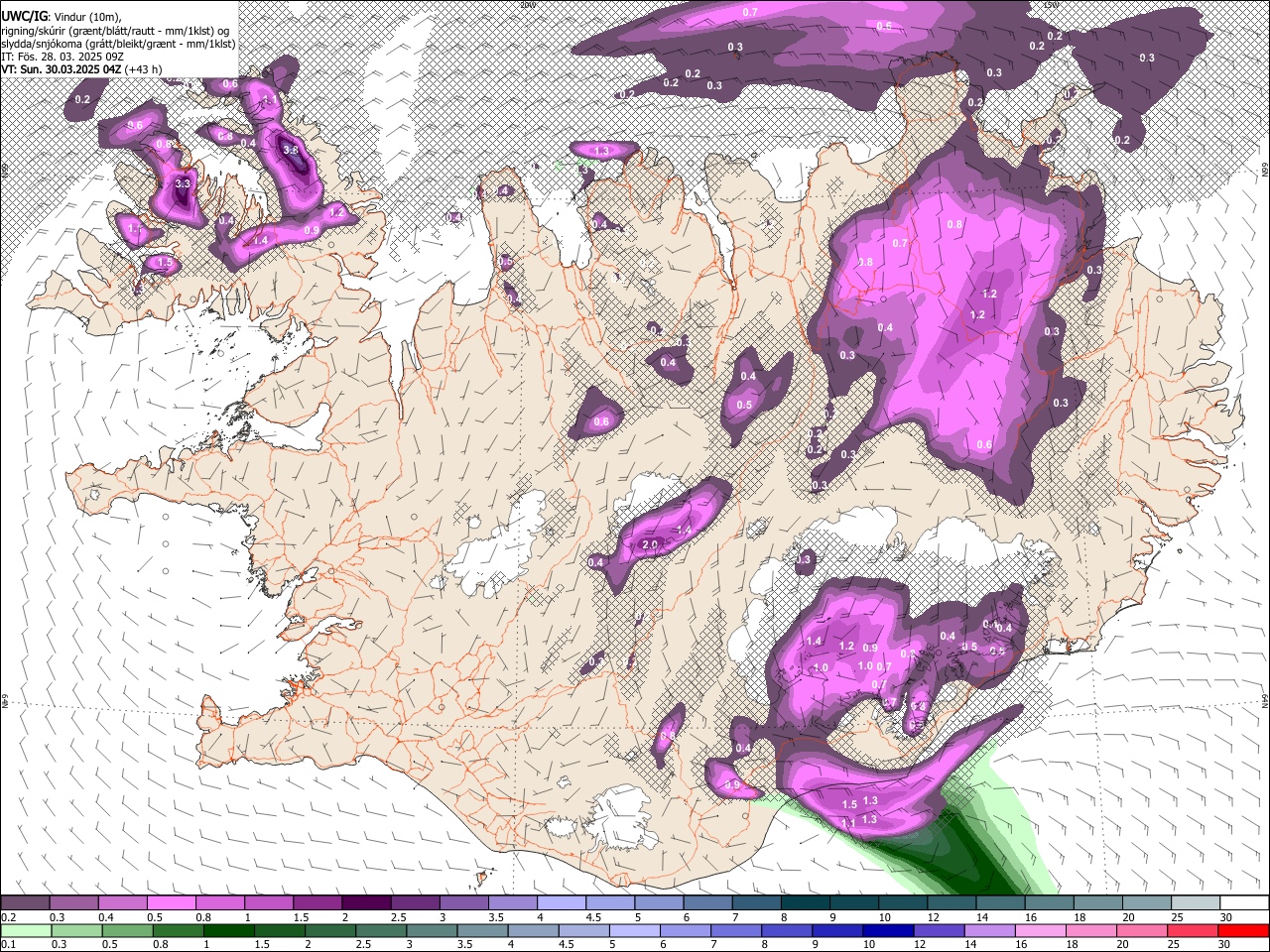The width and height of the screenshot is (1270, 952).
Task: Click the 7–8 periwinkle rain legend swatch
Action: pyautogui.click(x=736, y=931)
